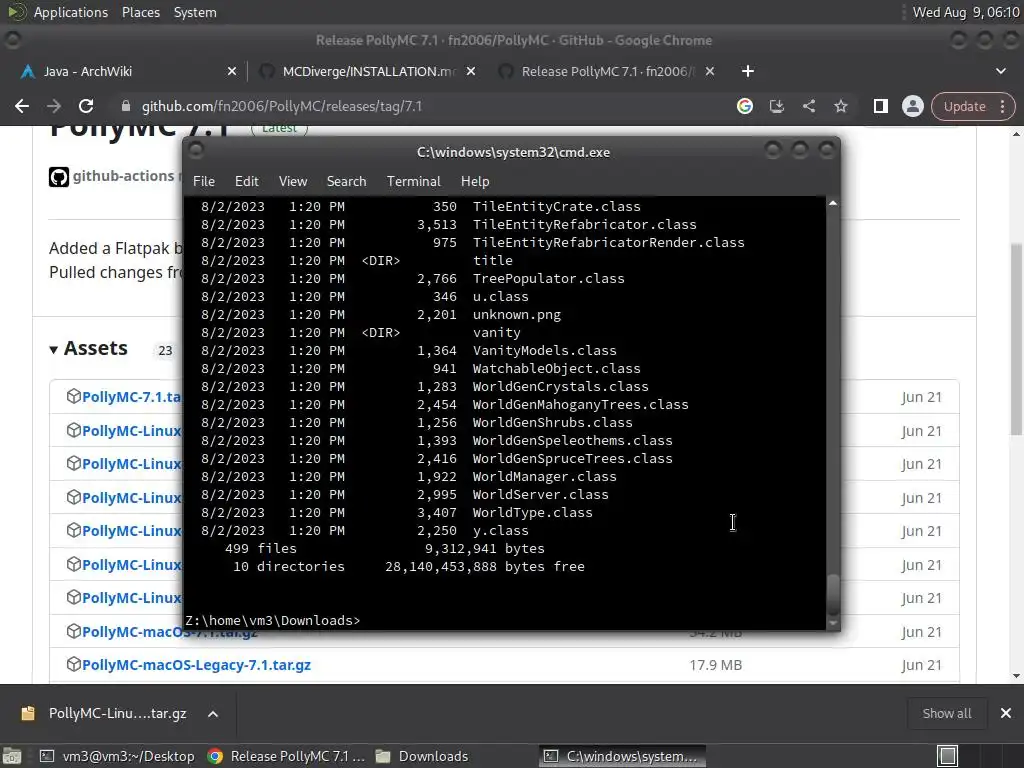Open File menu in cmd.exe terminal

pyautogui.click(x=204, y=182)
